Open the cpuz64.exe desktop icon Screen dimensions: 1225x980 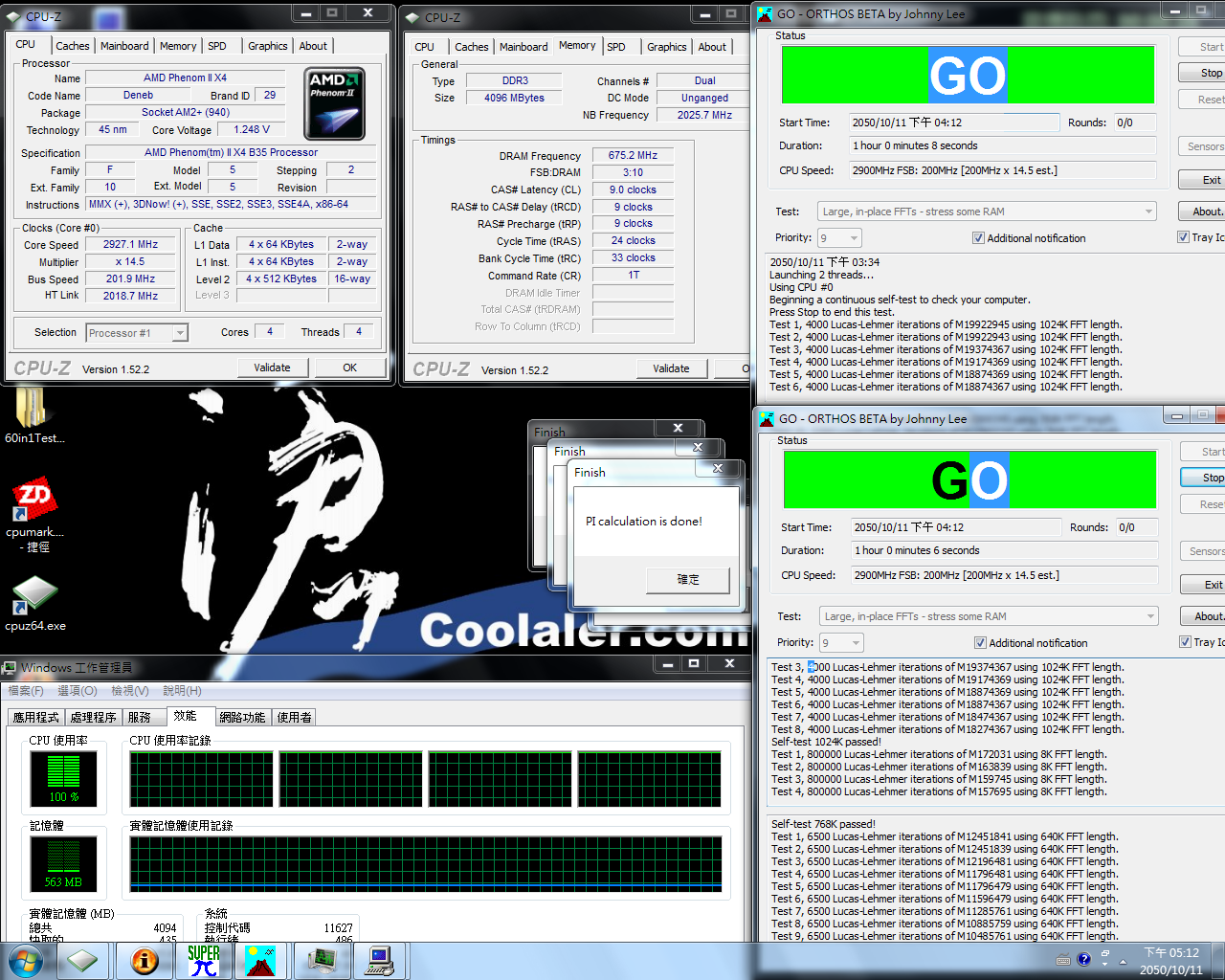tap(34, 595)
